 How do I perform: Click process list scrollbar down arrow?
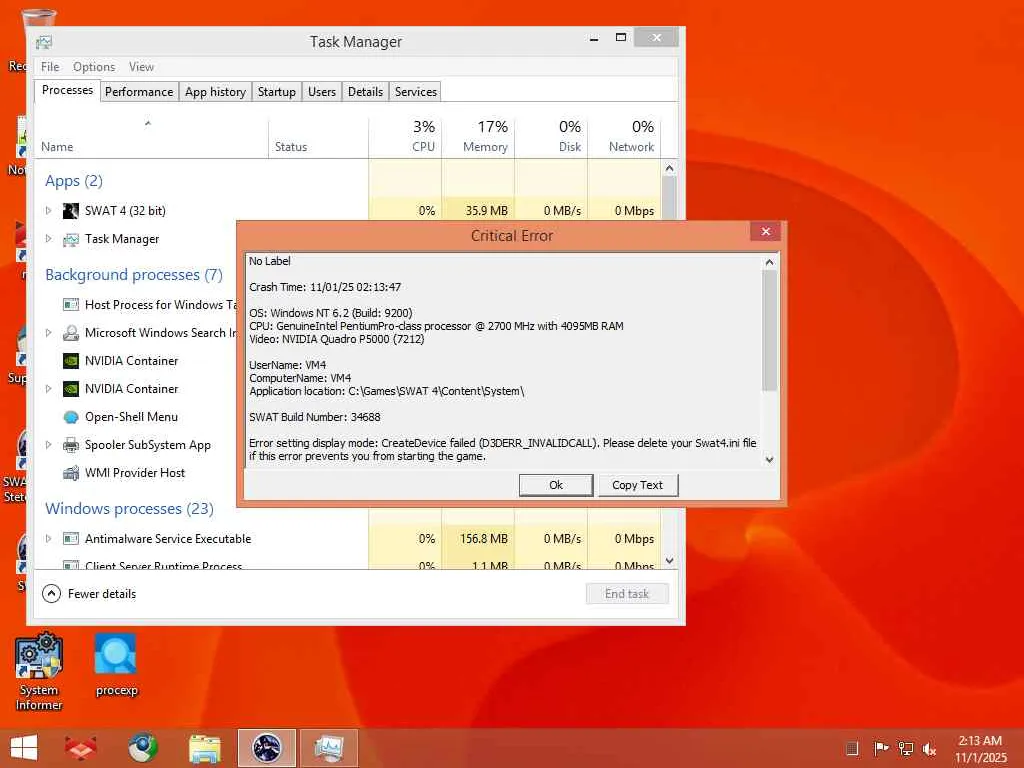coord(669,561)
